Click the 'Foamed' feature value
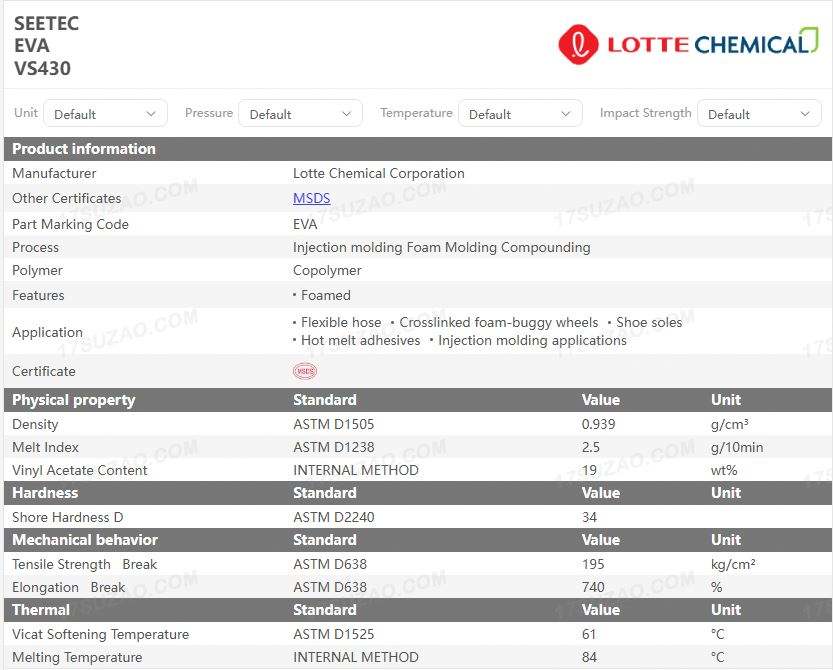 click(326, 295)
